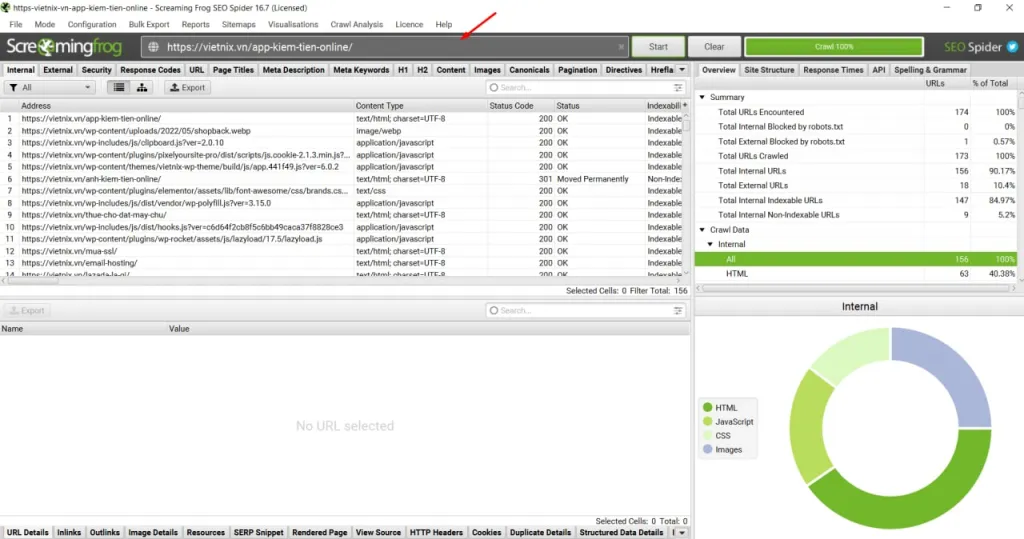This screenshot has height=539, width=1024.
Task: Collapse the Summary section
Action: click(703, 97)
